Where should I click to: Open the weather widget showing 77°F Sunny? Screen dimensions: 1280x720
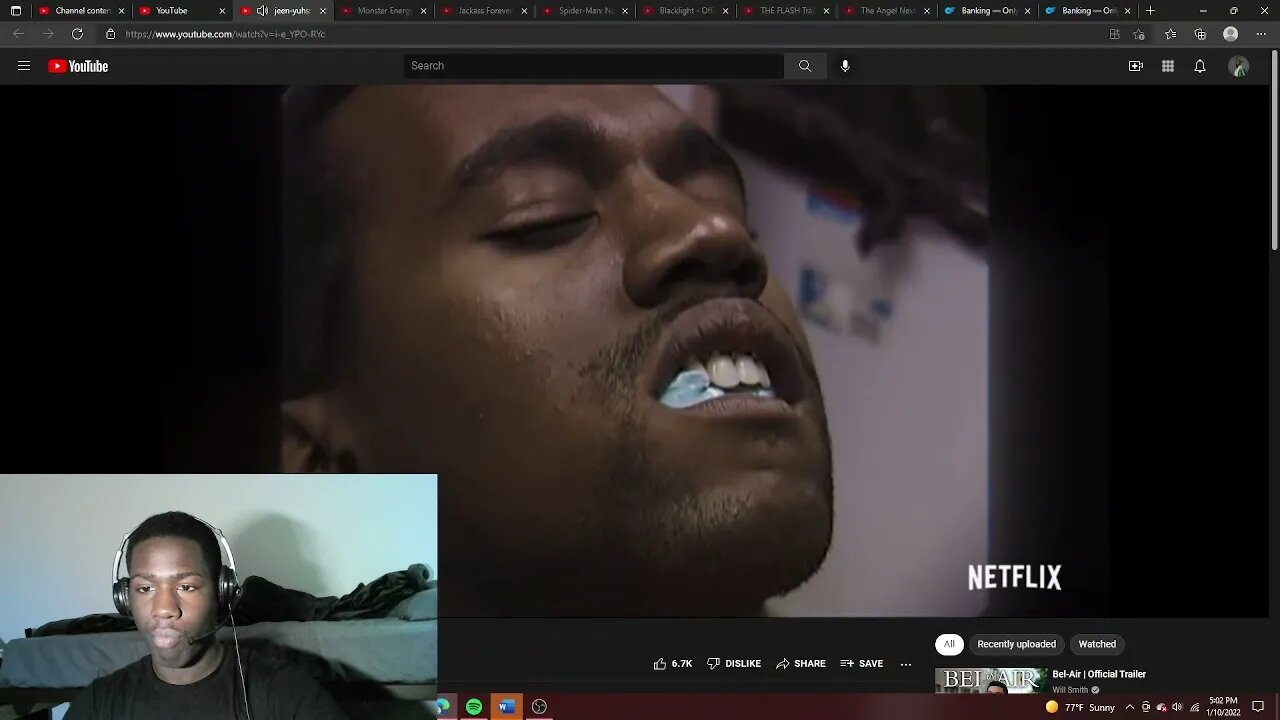coord(1080,707)
